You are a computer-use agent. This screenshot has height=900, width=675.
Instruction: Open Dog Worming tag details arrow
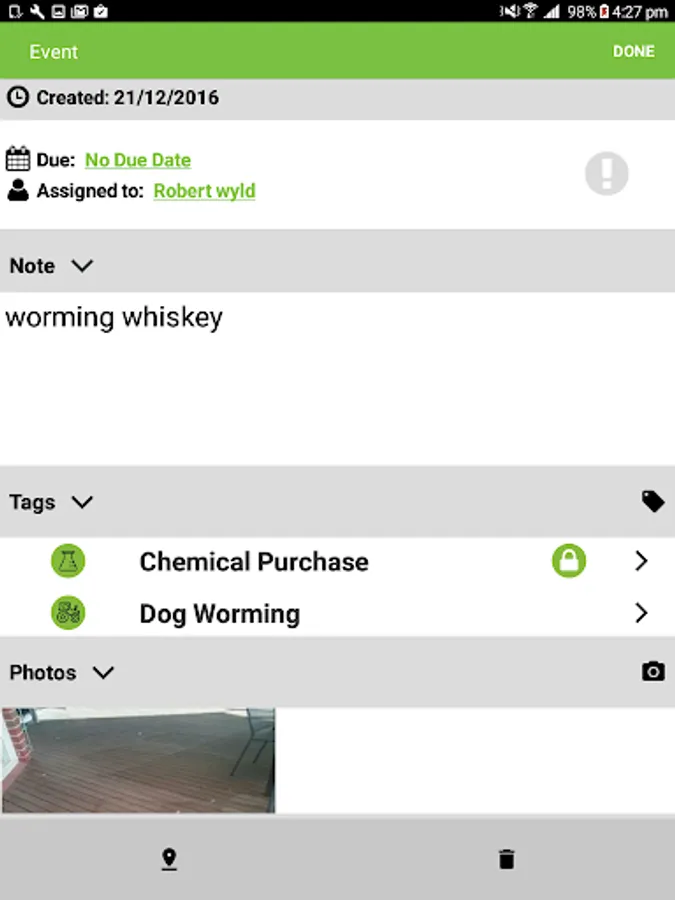[x=642, y=613]
